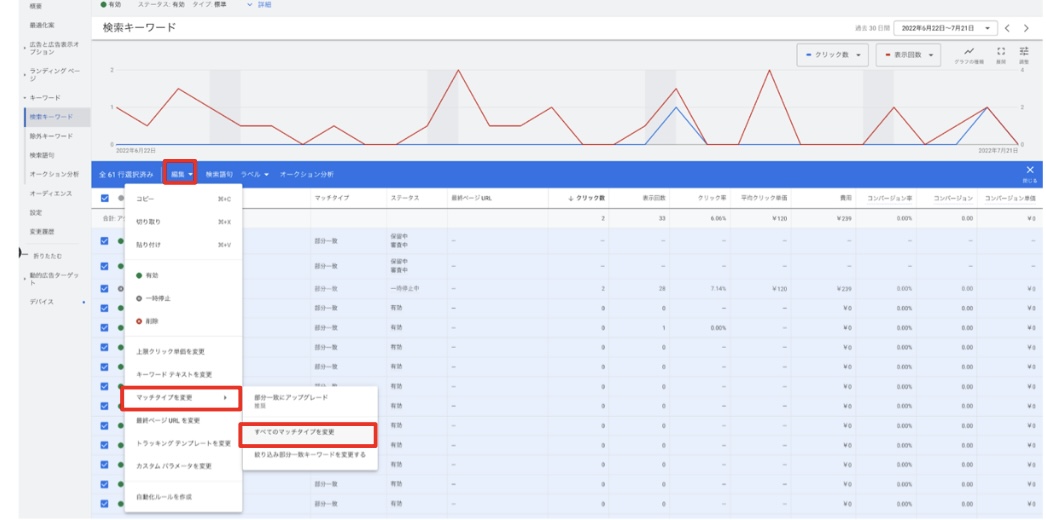
Task: Select トラッキング テンプレートを変更 menu entry
Action: 183,443
